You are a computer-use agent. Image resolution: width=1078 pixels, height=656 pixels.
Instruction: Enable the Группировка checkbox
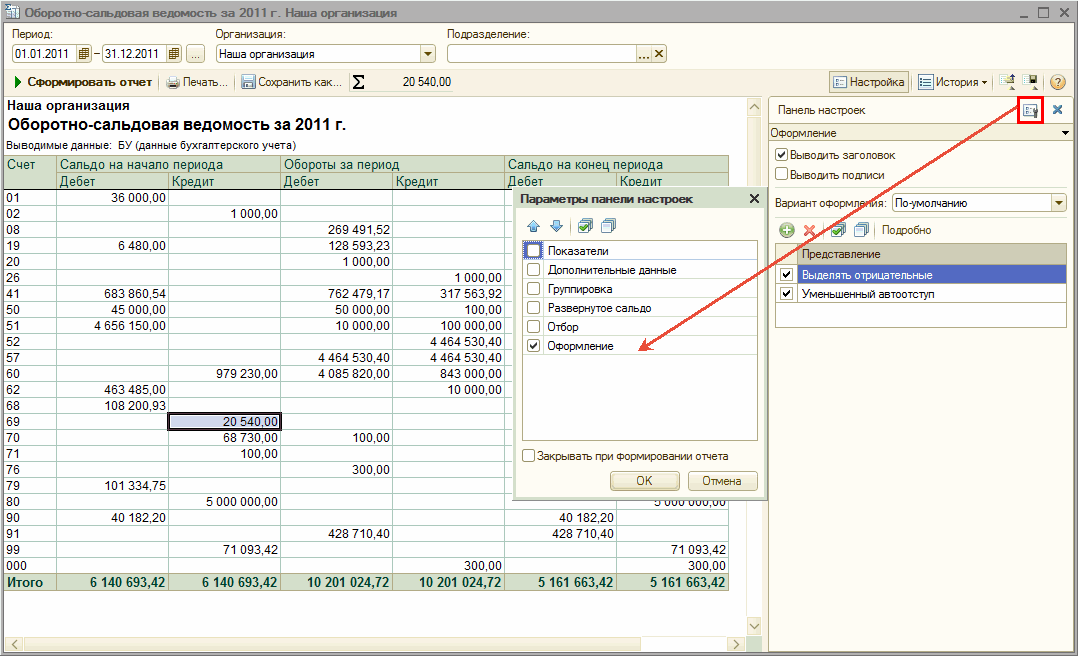tap(534, 289)
